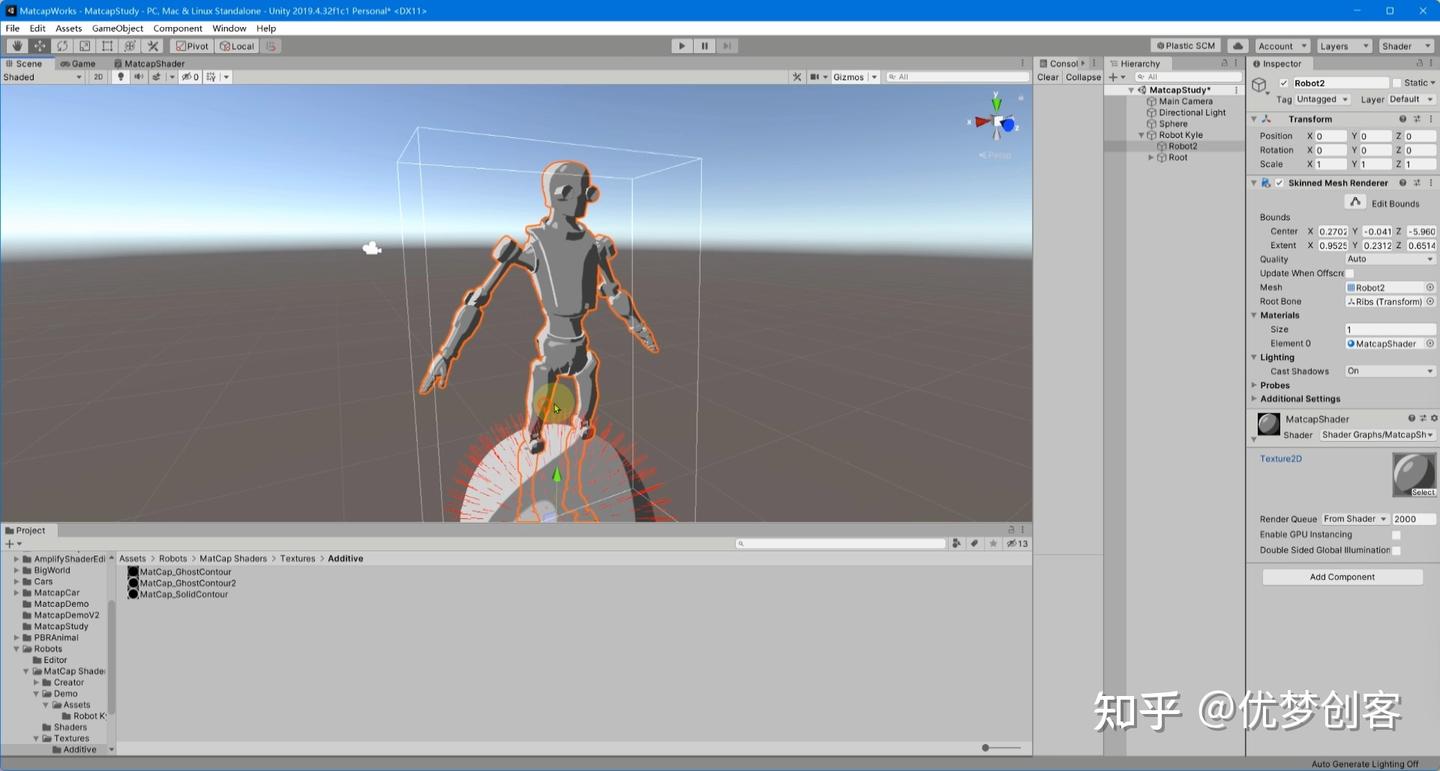This screenshot has height=771, width=1440.
Task: Open the Quality Auto dropdown
Action: coord(1391,260)
